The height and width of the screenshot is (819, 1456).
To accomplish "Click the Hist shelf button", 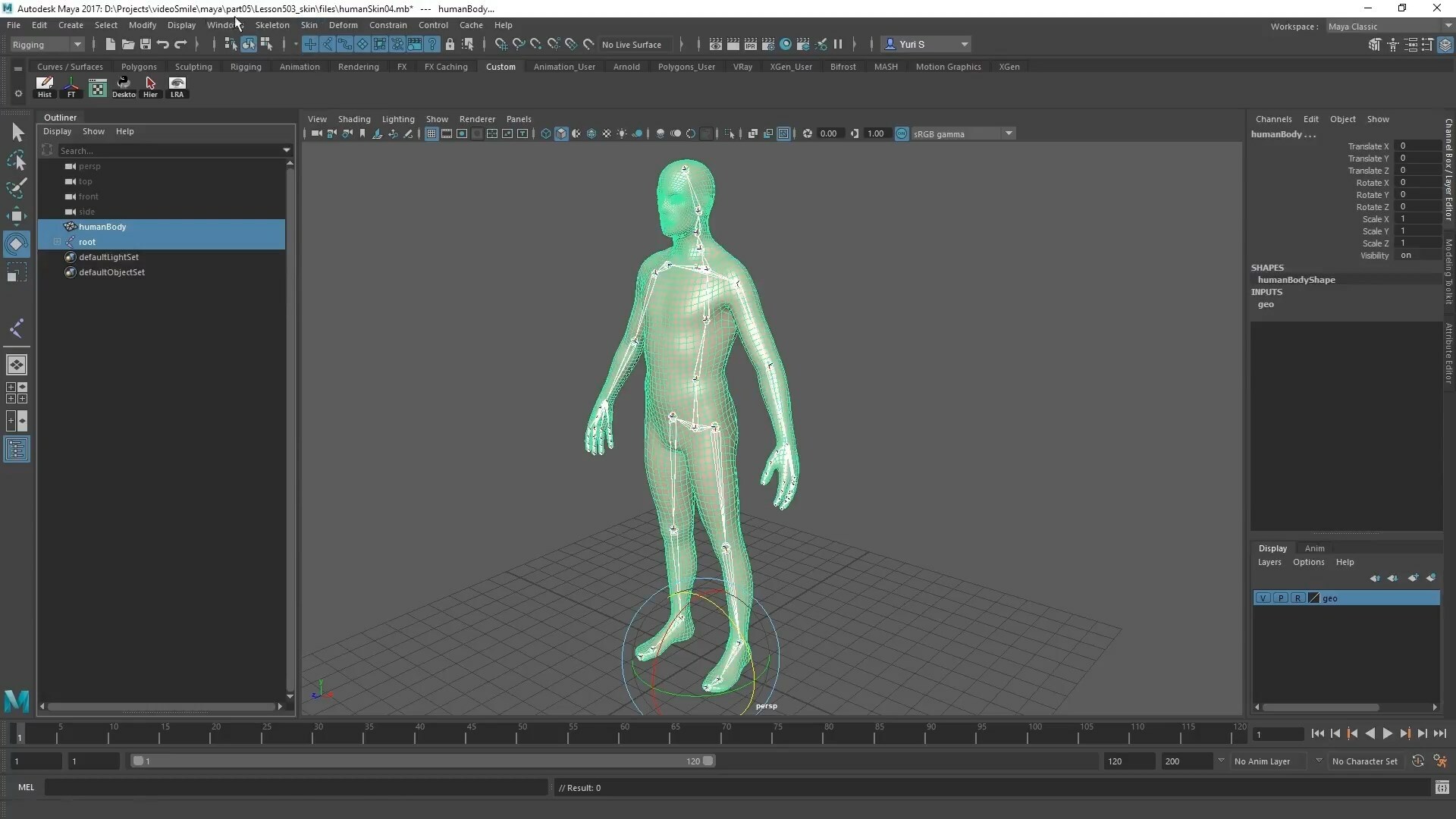I will [x=45, y=87].
